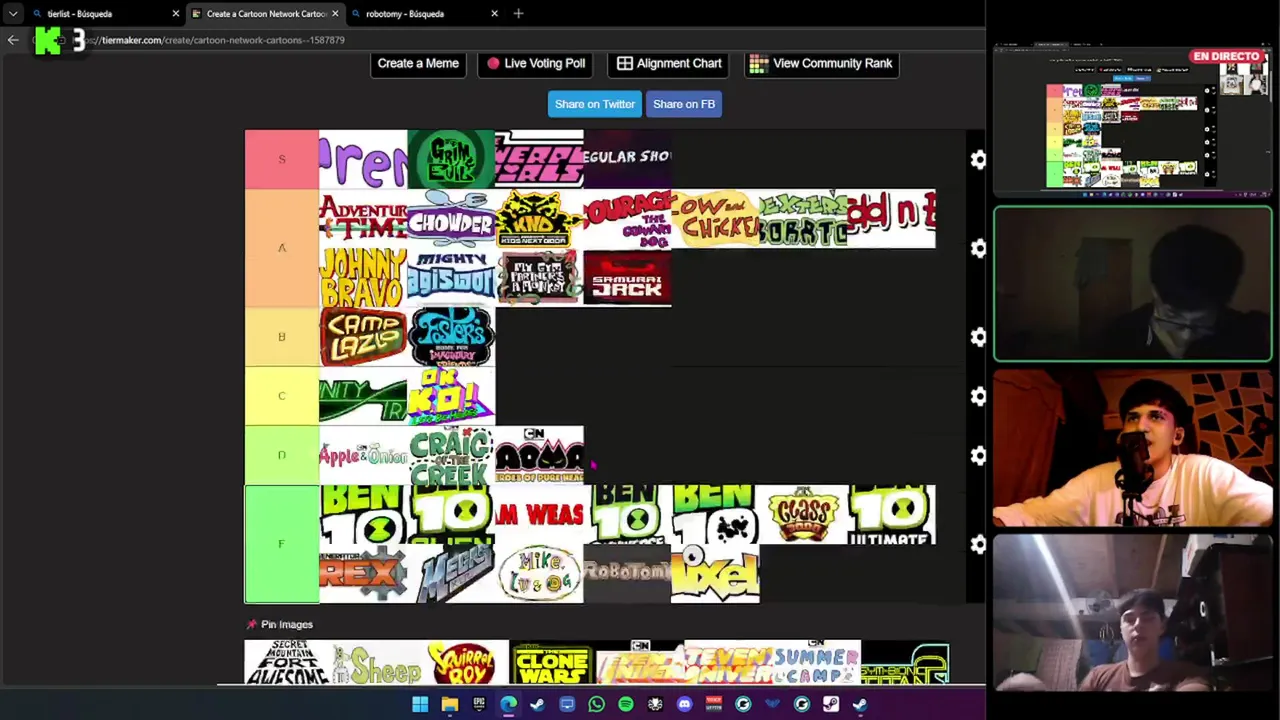Viewport: 1280px width, 720px height.
Task: Select the Foster's Home logo
Action: tap(451, 337)
